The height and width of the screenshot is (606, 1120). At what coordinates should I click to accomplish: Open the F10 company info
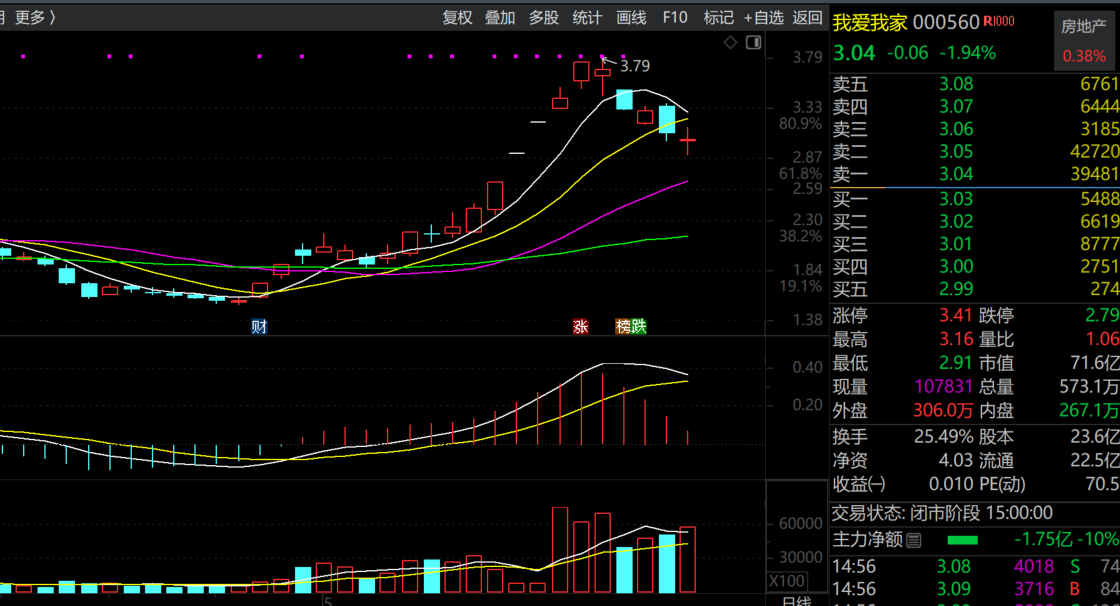pyautogui.click(x=675, y=17)
